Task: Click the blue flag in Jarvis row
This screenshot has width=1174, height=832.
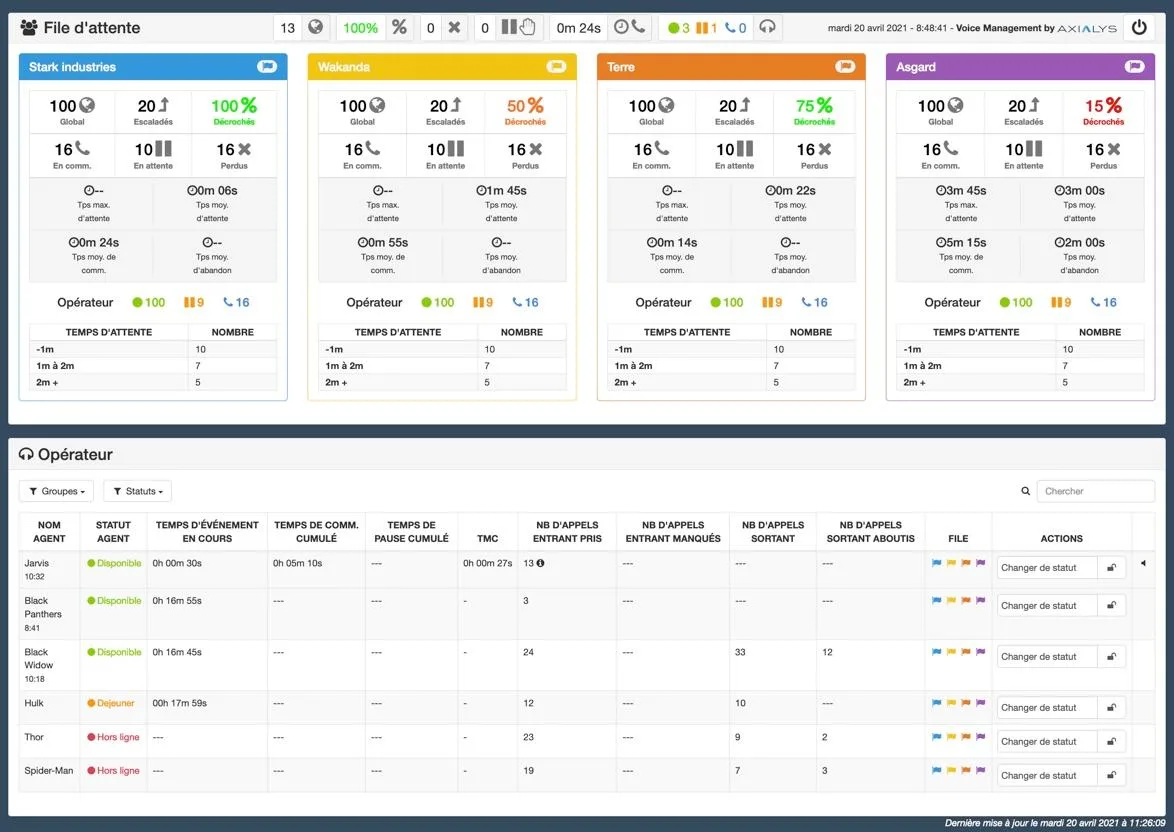Action: pos(936,563)
